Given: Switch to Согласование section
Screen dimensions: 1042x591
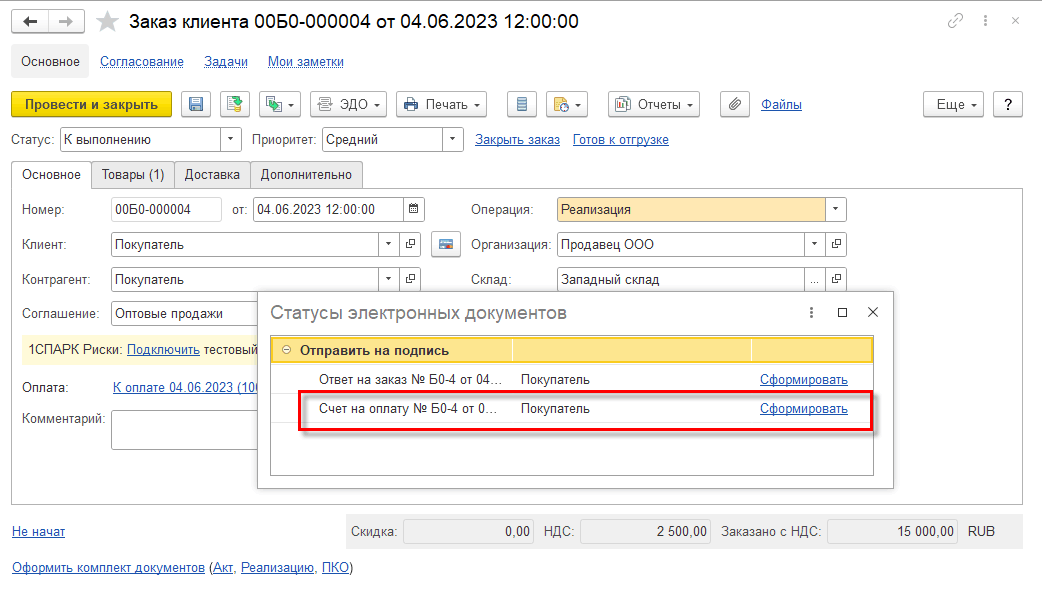Looking at the screenshot, I should coord(142,62).
